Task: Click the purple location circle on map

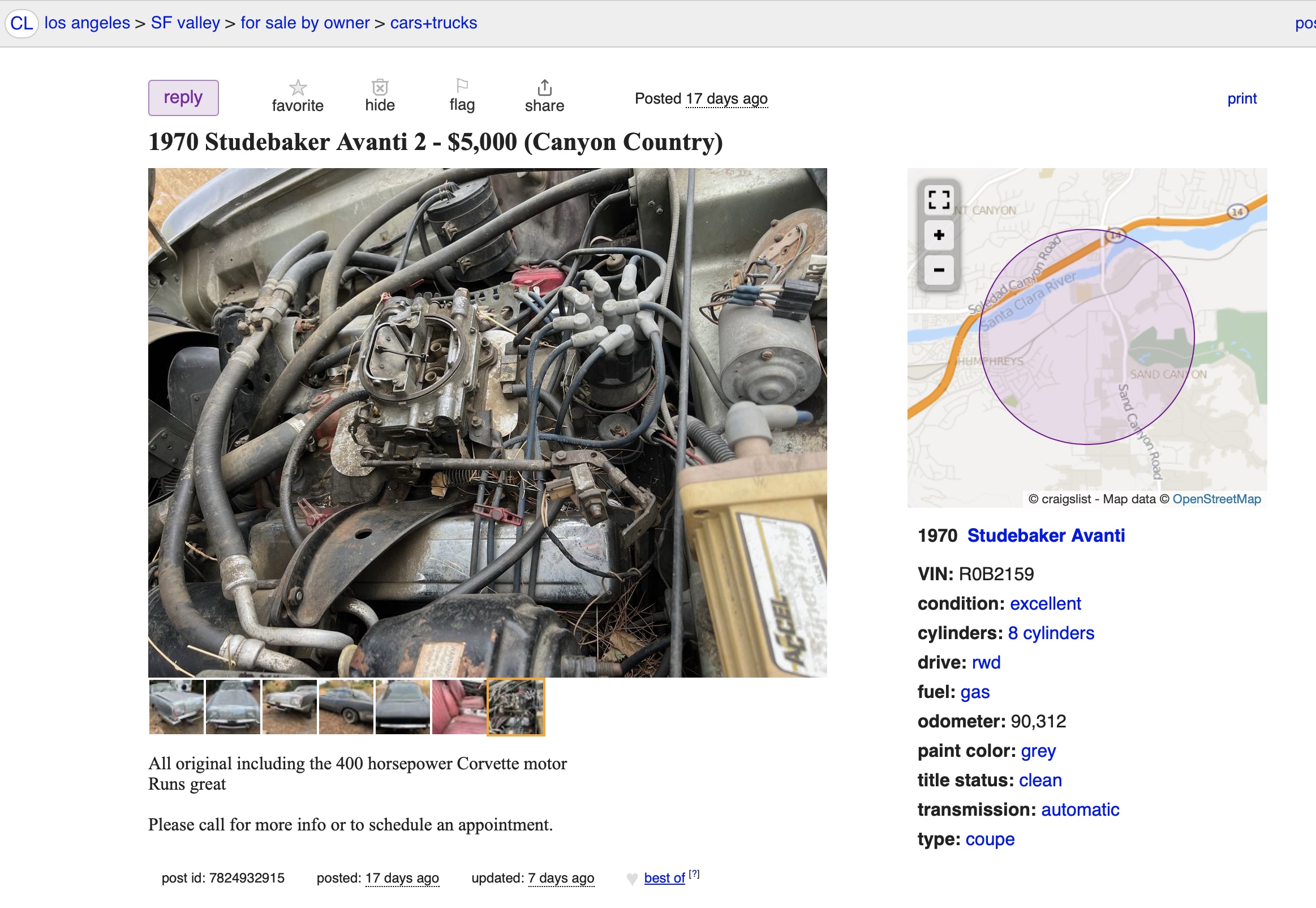Action: point(1086,336)
